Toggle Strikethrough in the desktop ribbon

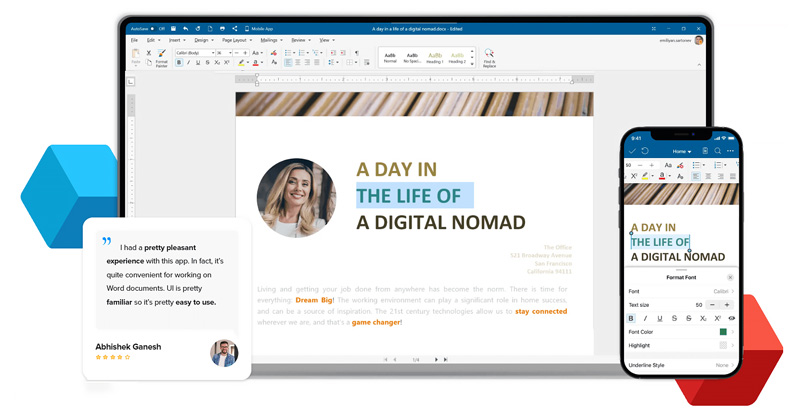[208, 62]
